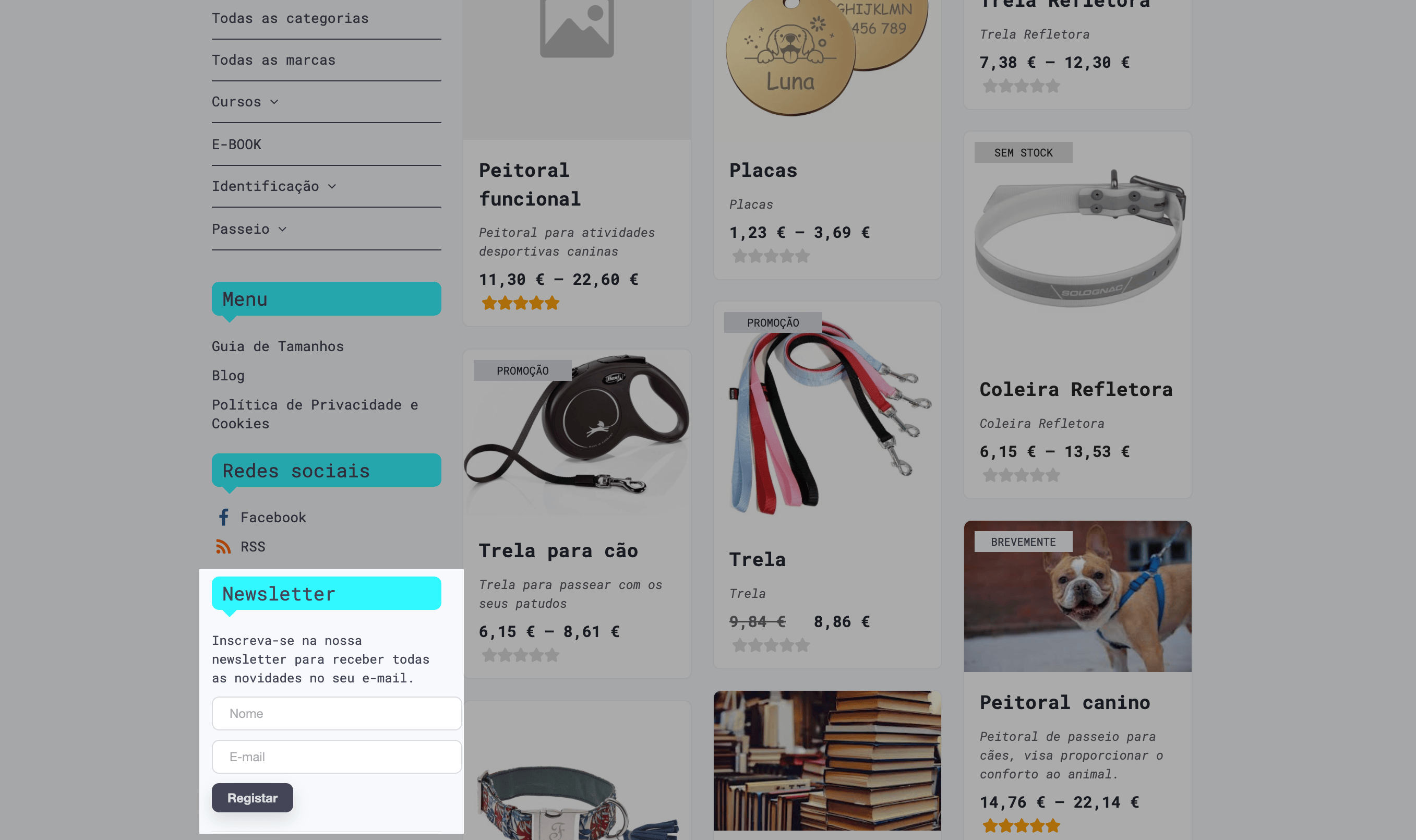Click the Peitoral funcional star rating
1416x840 pixels.
click(x=521, y=304)
